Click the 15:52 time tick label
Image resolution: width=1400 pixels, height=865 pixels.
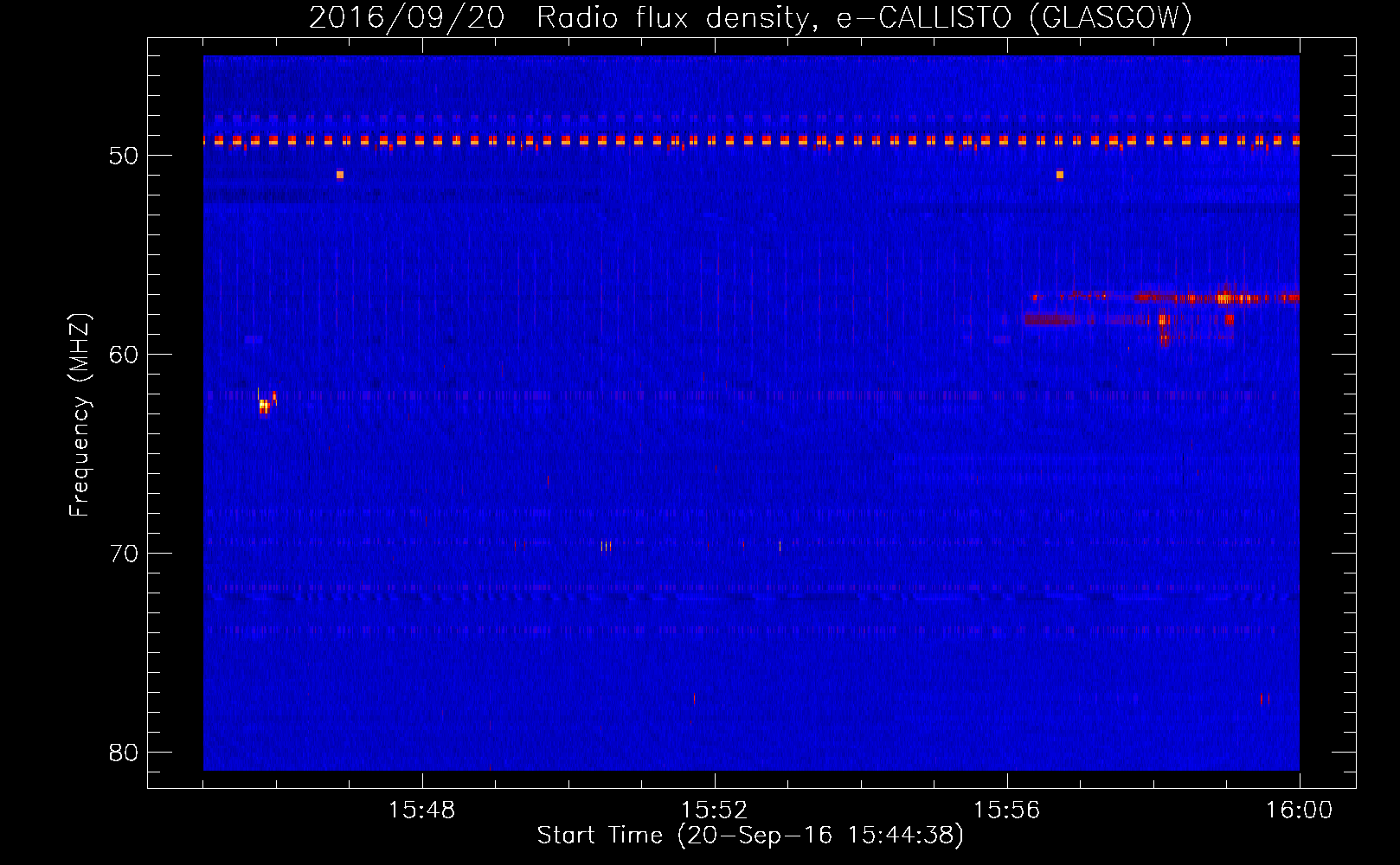click(x=714, y=811)
